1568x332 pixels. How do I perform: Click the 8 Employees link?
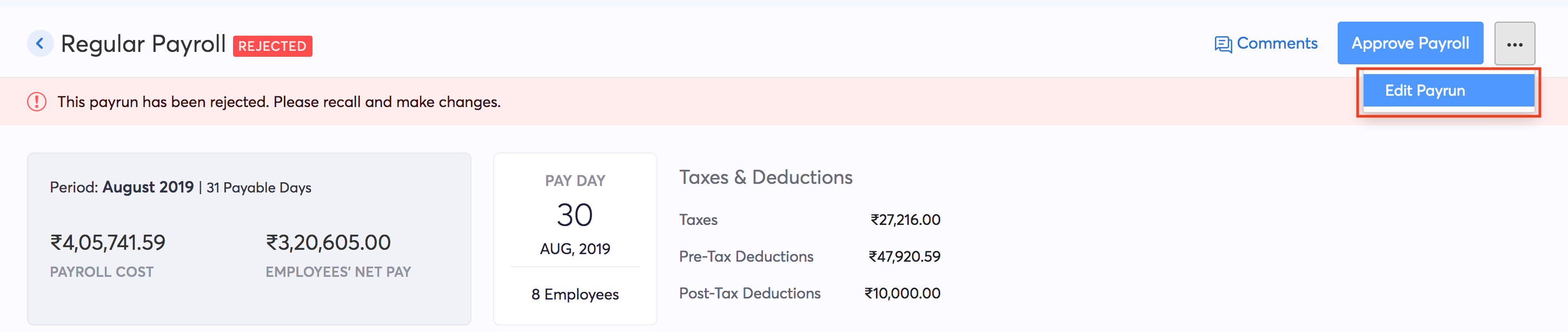[x=575, y=294]
